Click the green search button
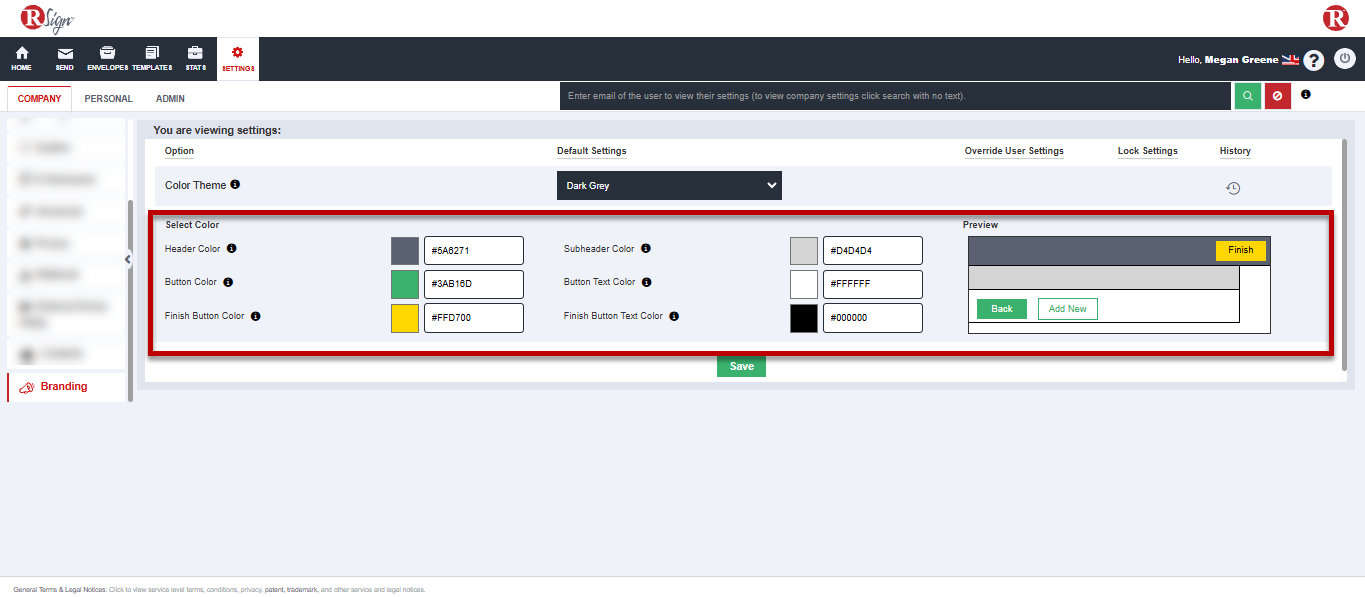The width and height of the screenshot is (1365, 597). pos(1247,96)
